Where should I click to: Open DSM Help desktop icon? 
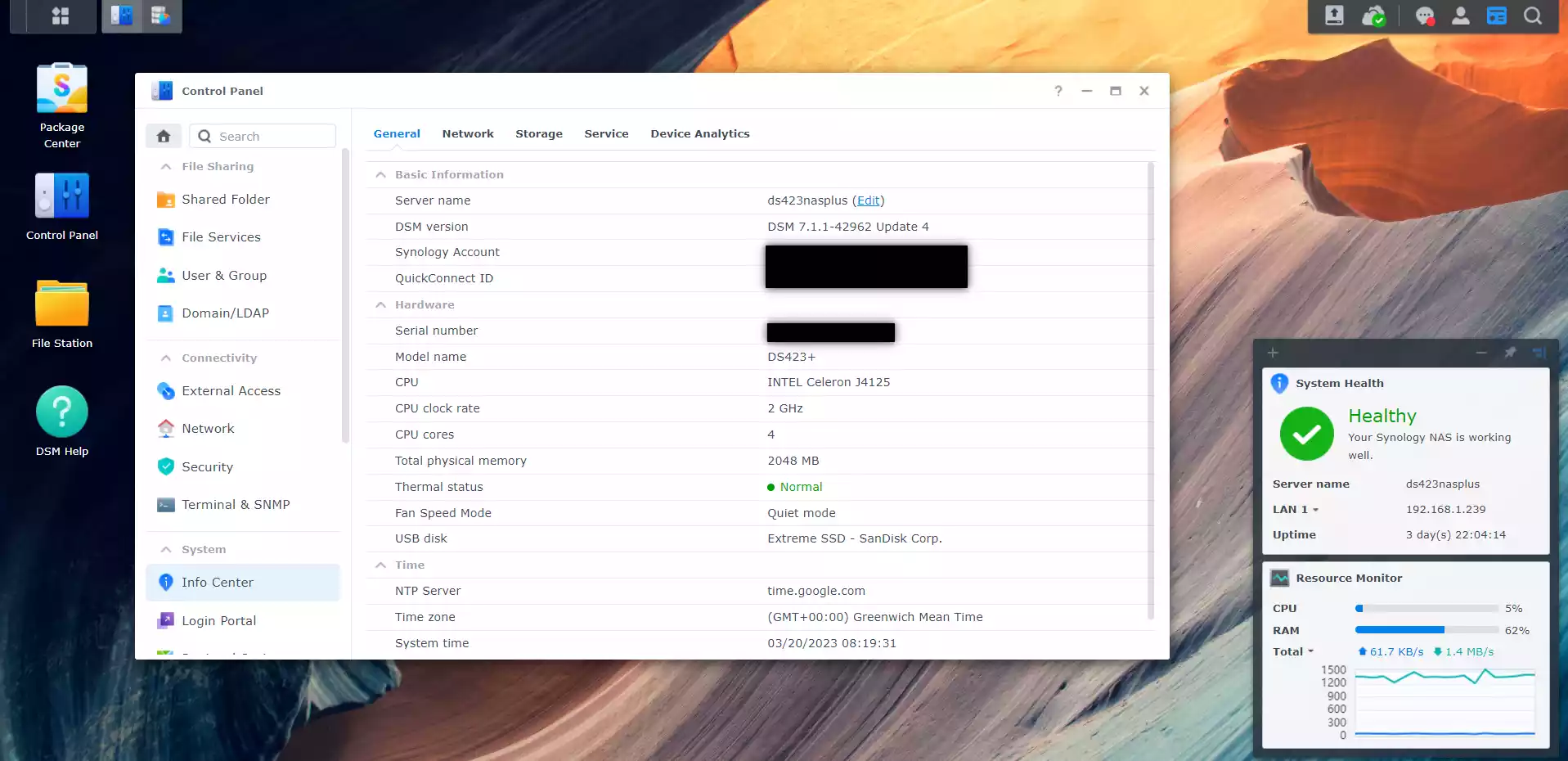(62, 421)
